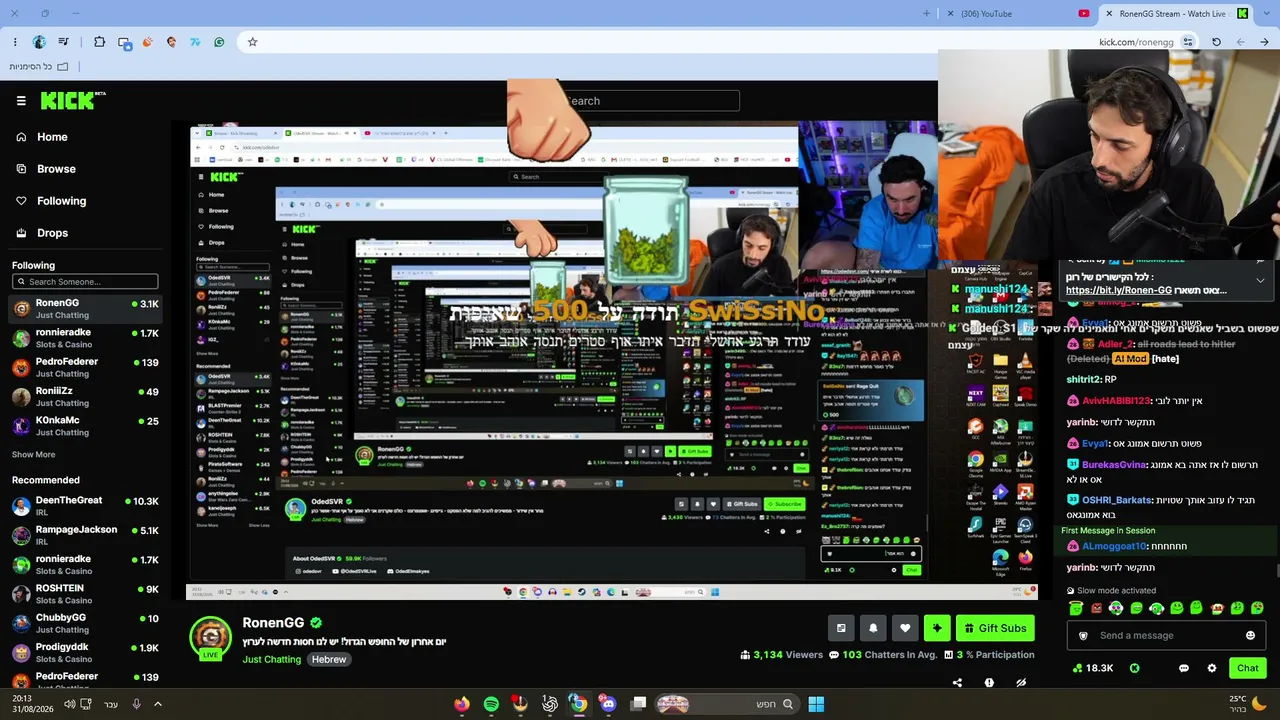Show hidden system tray icons

coord(157,704)
